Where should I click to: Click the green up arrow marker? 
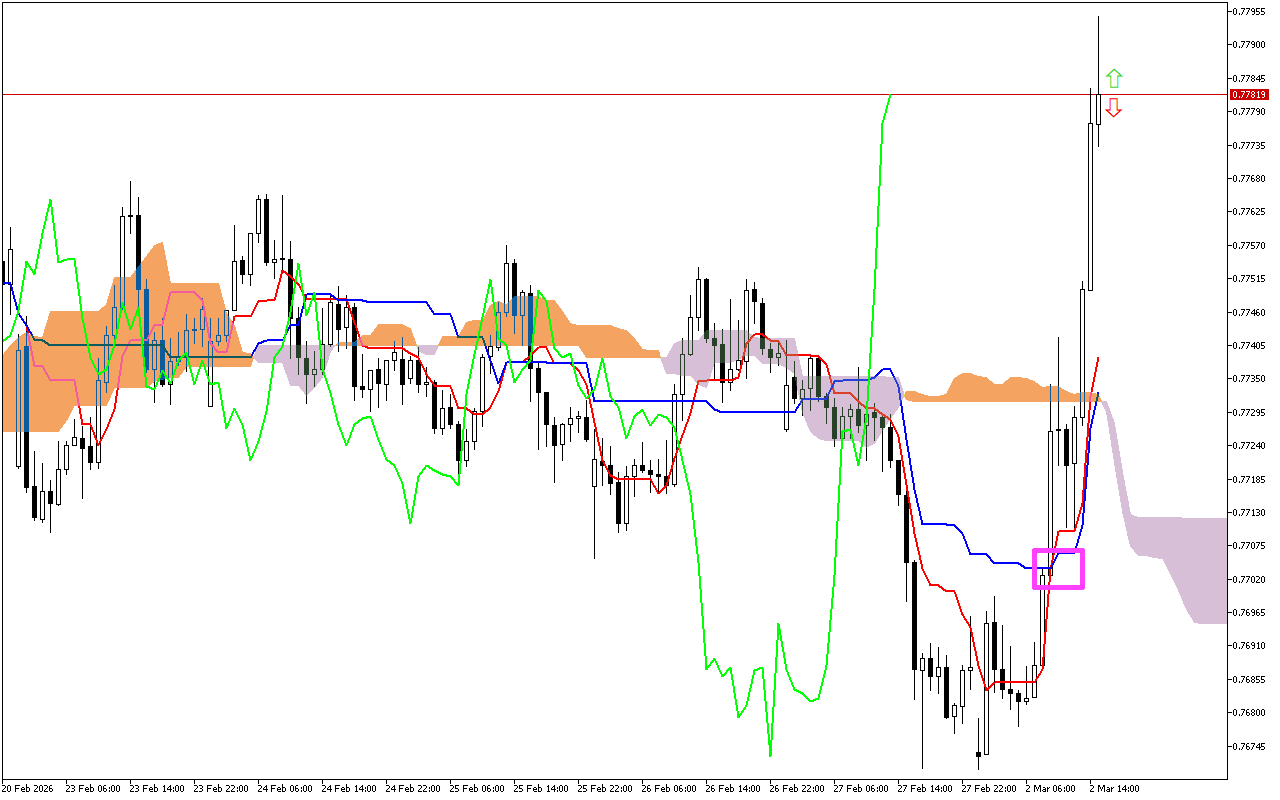(x=1114, y=78)
